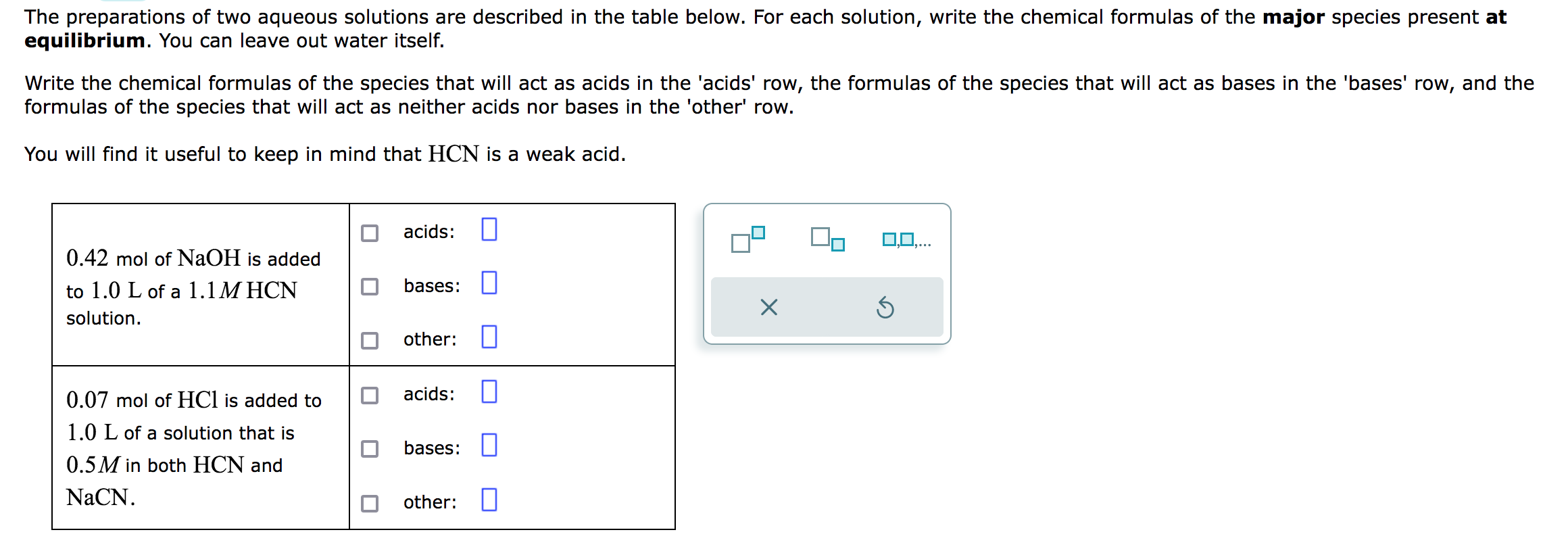Click the acids answer box in the first row
This screenshot has height=549, width=1568.
[489, 230]
